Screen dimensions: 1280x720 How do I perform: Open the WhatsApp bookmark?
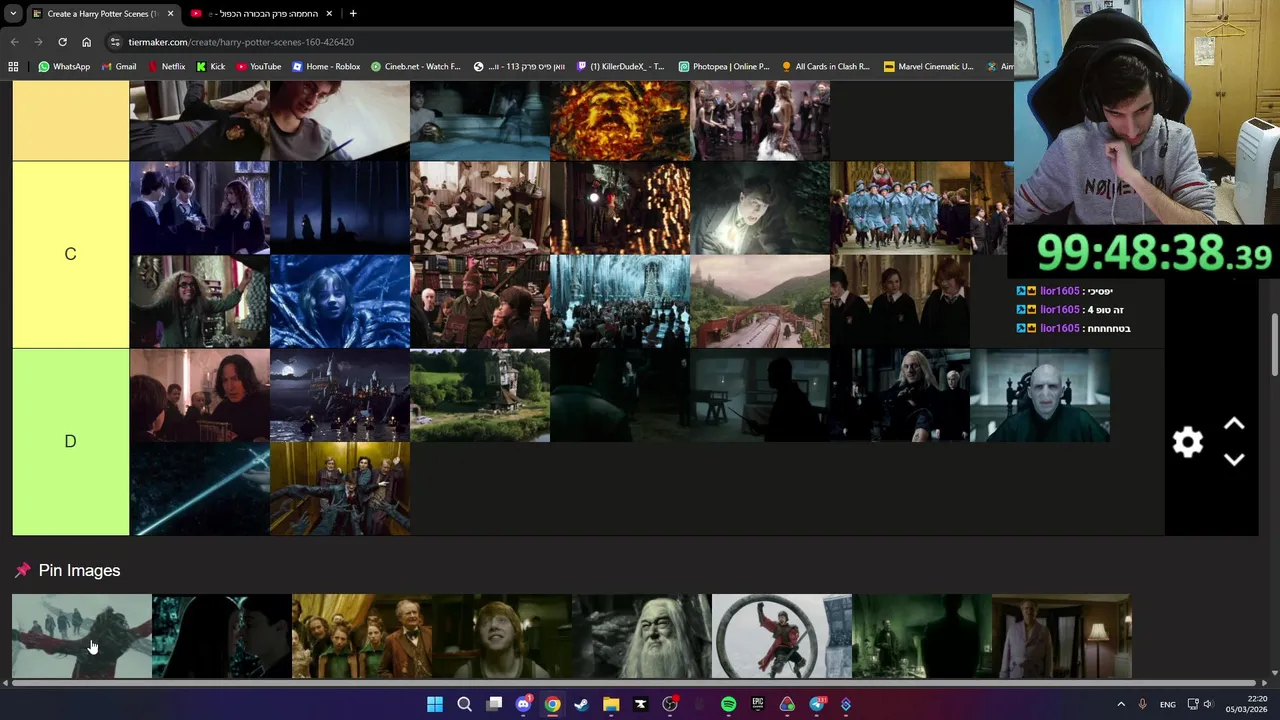click(64, 67)
